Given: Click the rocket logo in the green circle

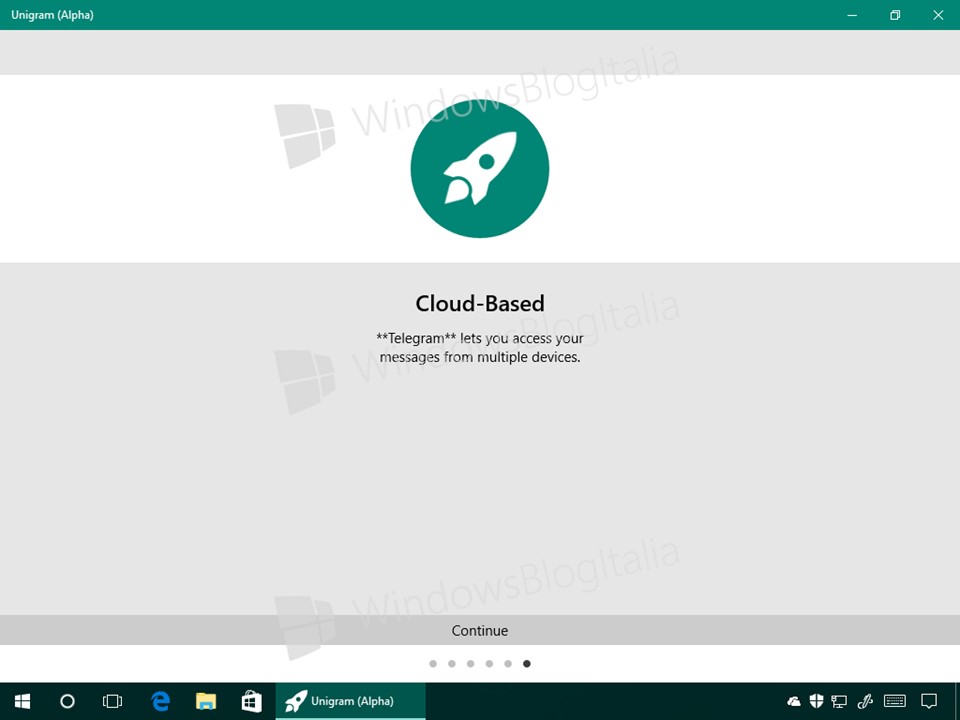Looking at the screenshot, I should point(480,168).
